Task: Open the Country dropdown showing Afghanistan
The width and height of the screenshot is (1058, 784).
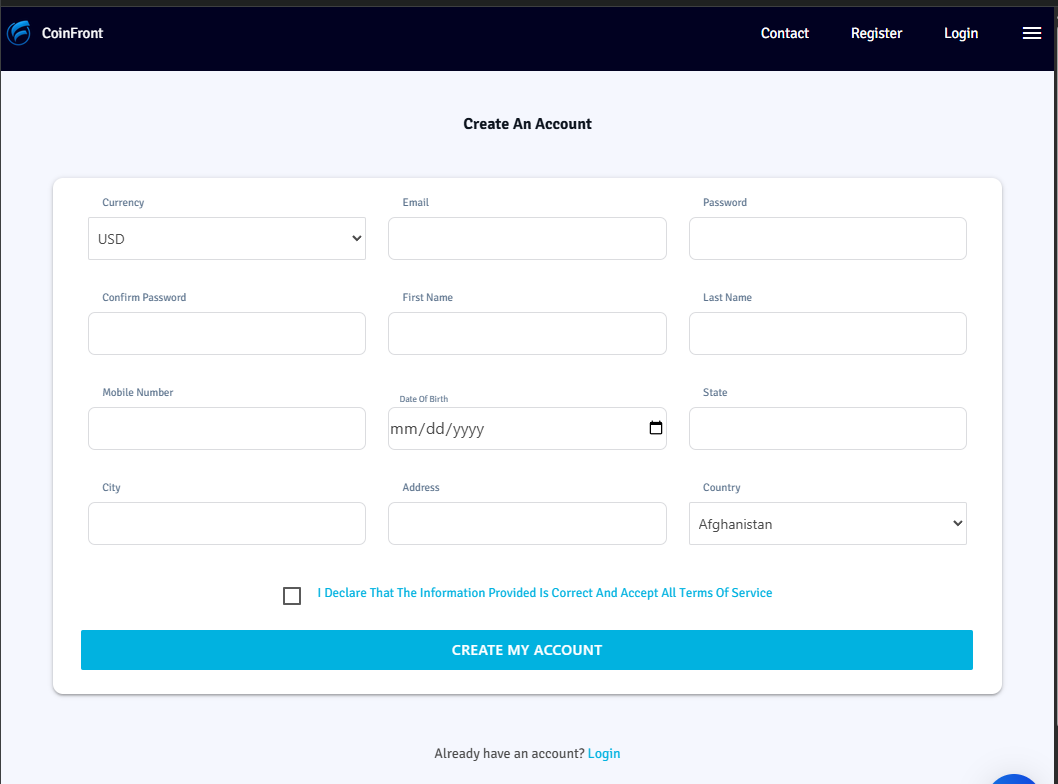Action: [827, 523]
